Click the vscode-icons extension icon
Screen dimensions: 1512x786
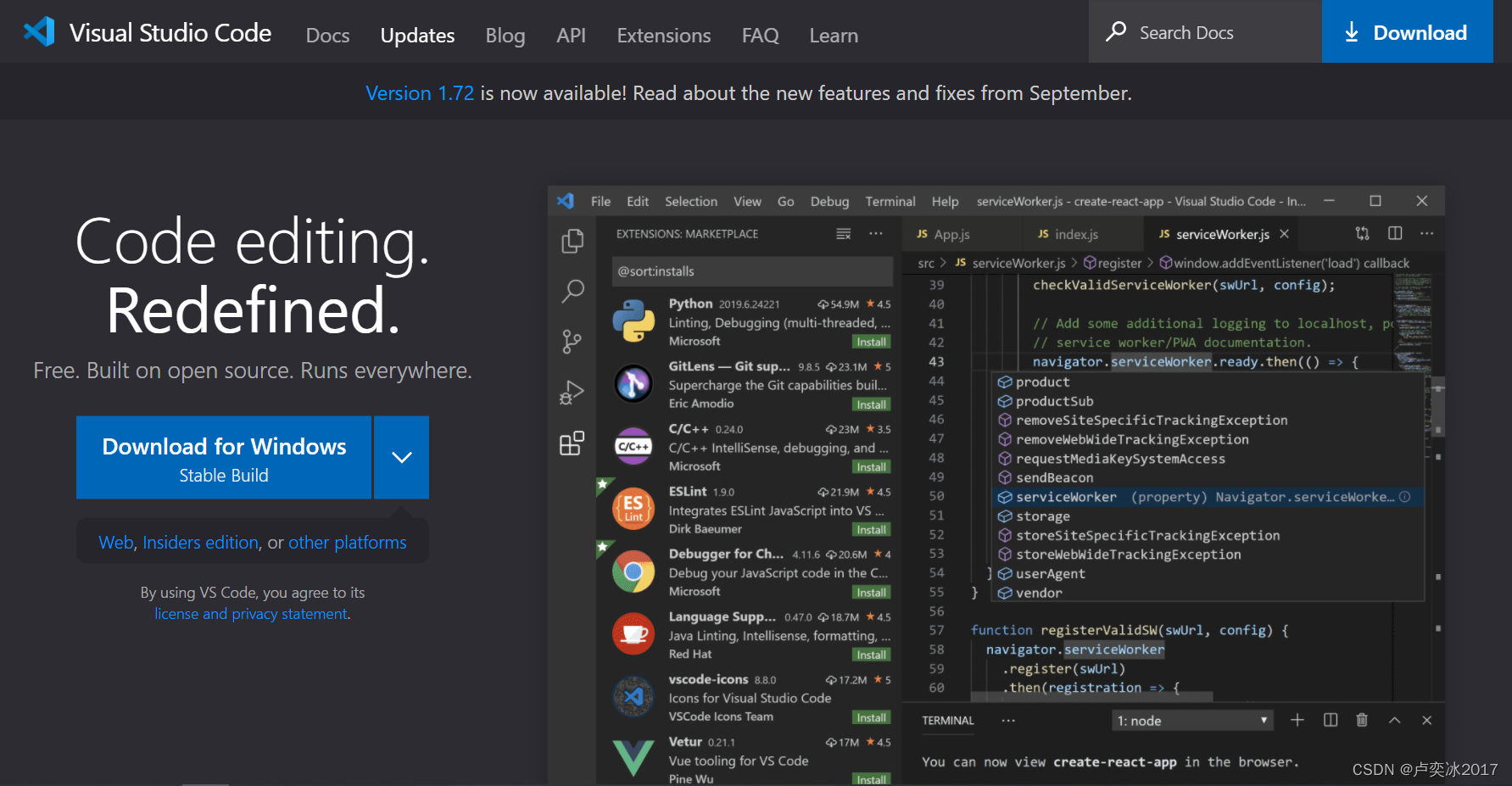point(633,697)
